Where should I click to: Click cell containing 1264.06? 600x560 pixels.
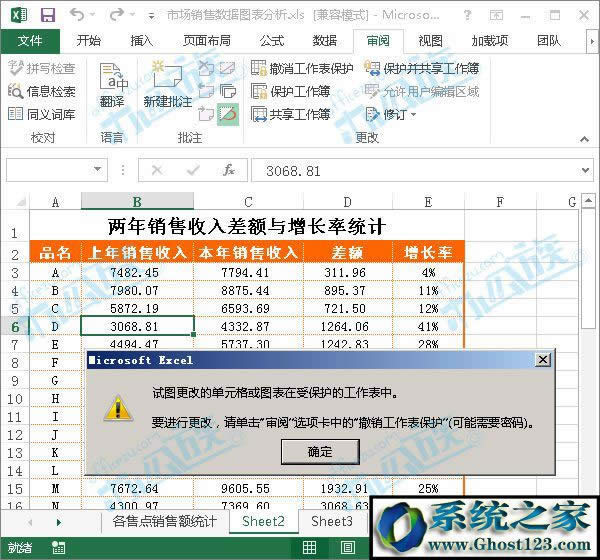[x=348, y=327]
